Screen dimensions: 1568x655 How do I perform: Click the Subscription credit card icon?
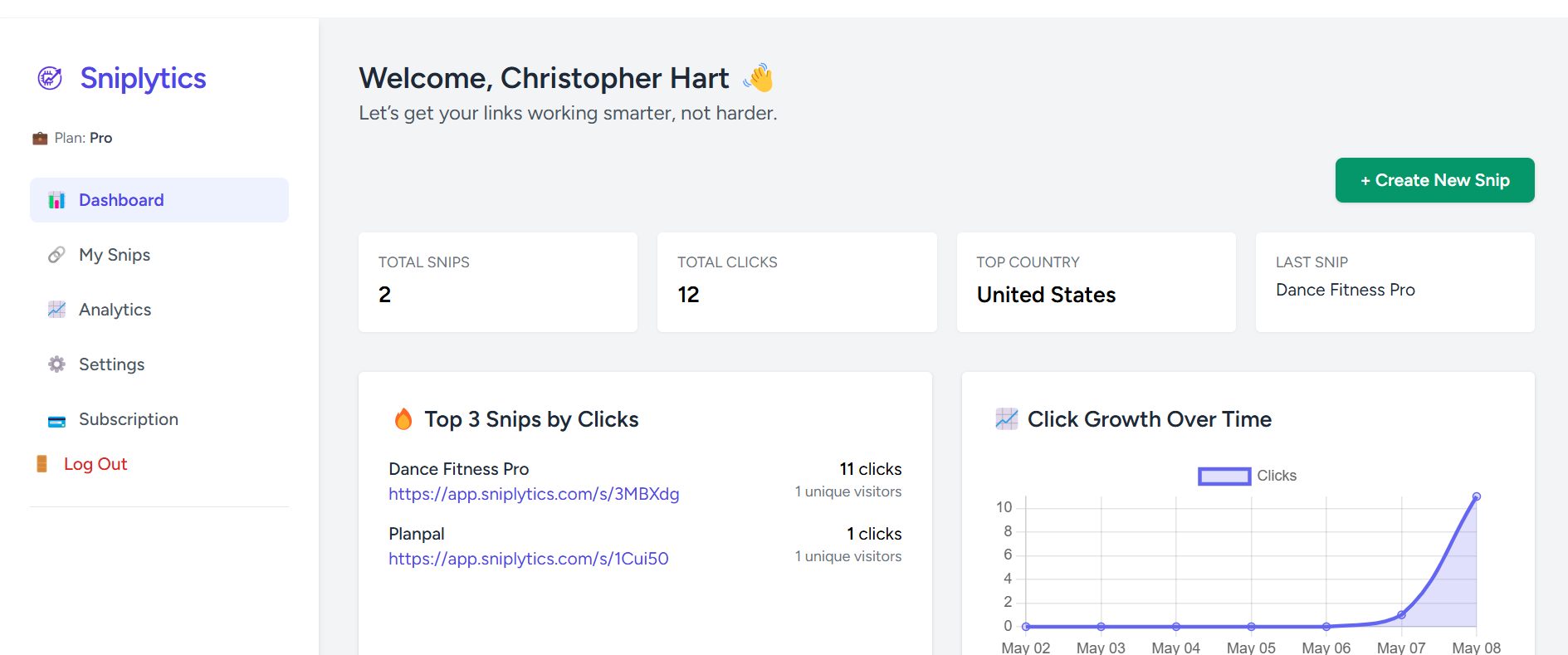(x=56, y=421)
